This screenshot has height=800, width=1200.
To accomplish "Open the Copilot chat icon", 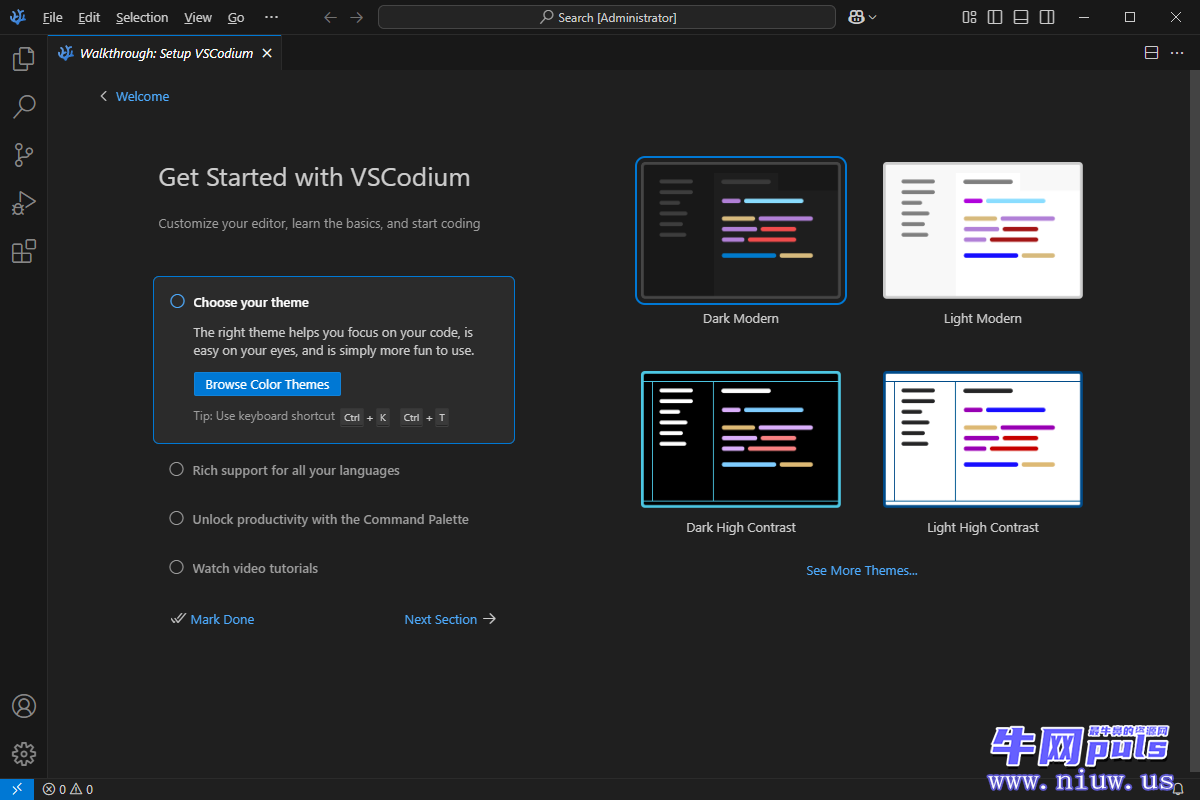I will coord(856,17).
